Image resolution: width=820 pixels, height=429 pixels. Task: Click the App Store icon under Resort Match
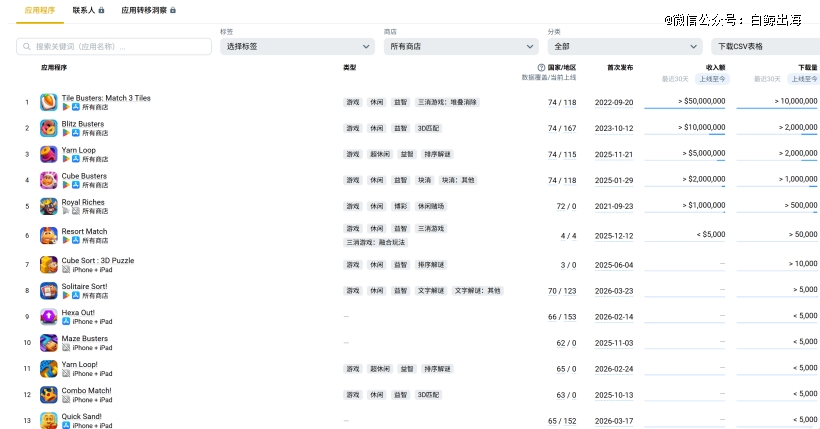click(x=76, y=240)
